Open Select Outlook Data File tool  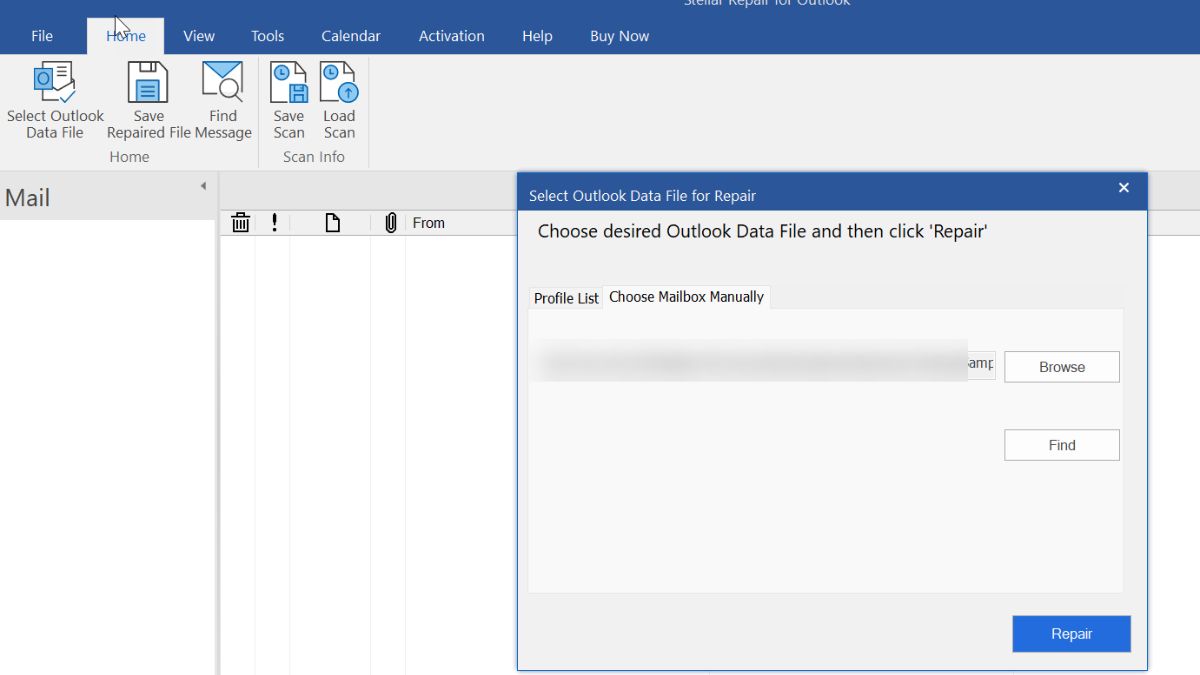[55, 101]
